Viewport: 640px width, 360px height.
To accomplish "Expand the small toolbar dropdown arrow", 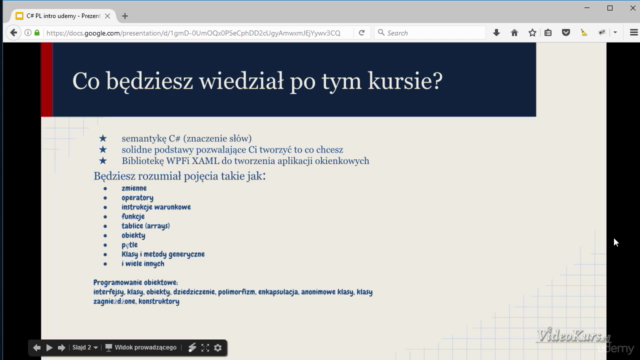I will [x=615, y=33].
